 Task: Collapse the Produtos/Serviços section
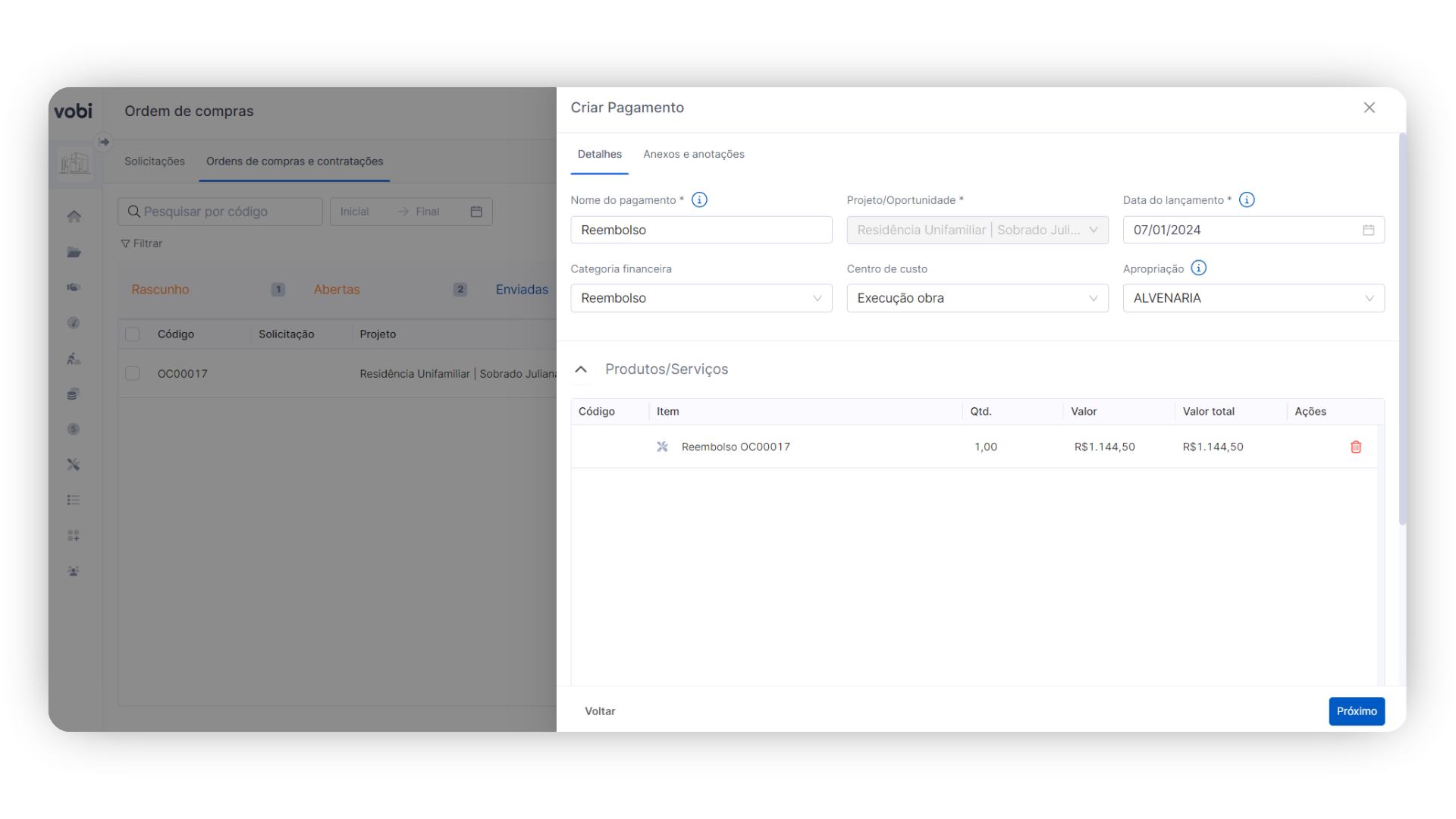(581, 370)
